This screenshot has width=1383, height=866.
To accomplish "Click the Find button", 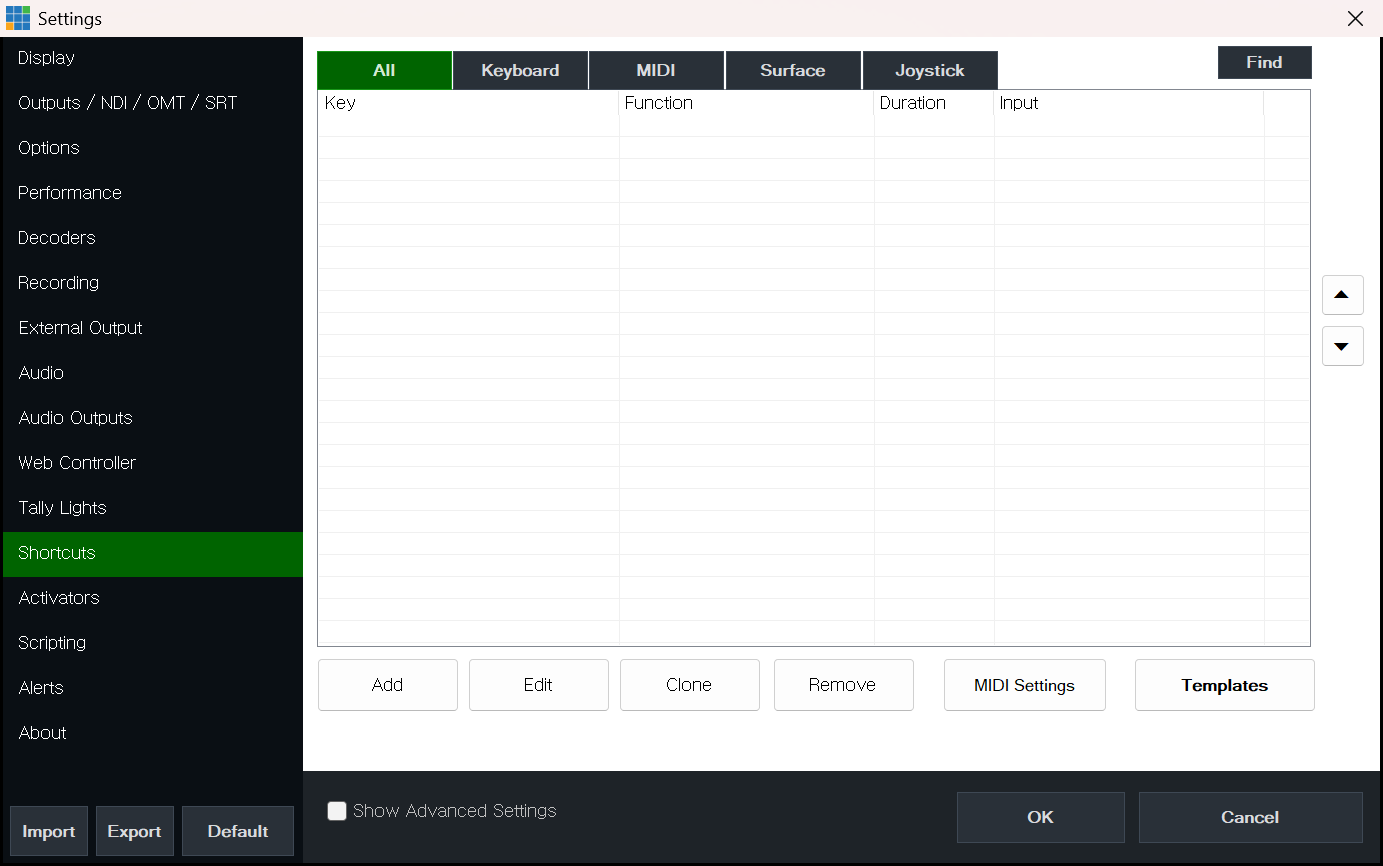I will (x=1264, y=62).
